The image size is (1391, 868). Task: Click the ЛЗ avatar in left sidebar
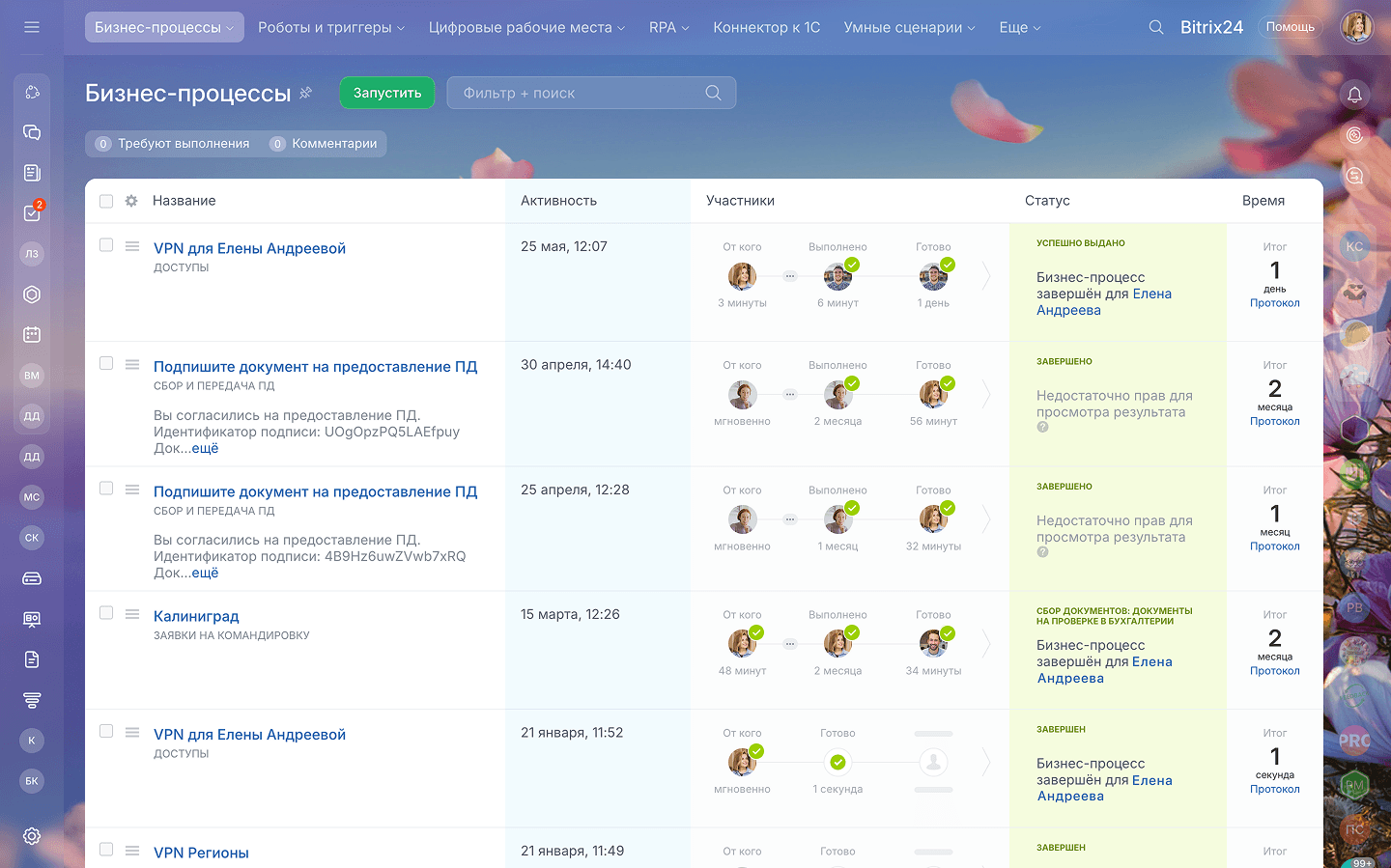[x=32, y=254]
